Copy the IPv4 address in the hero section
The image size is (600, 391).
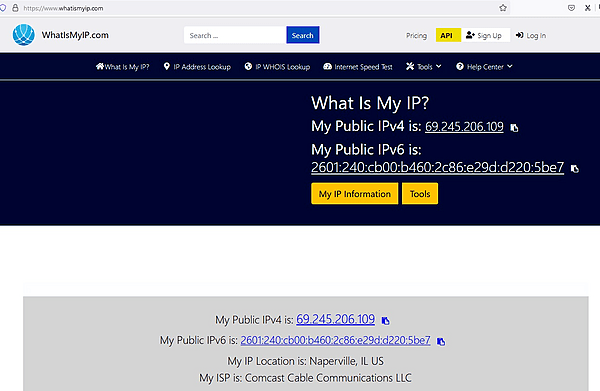tap(514, 128)
